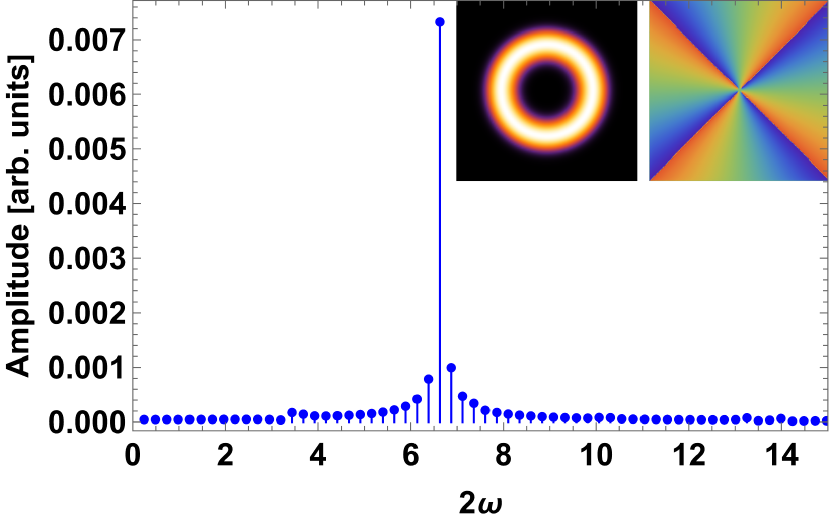Image resolution: width=830 pixels, height=520 pixels.
Task: Click the top-right corner of phase map inset
Action: 827,1
